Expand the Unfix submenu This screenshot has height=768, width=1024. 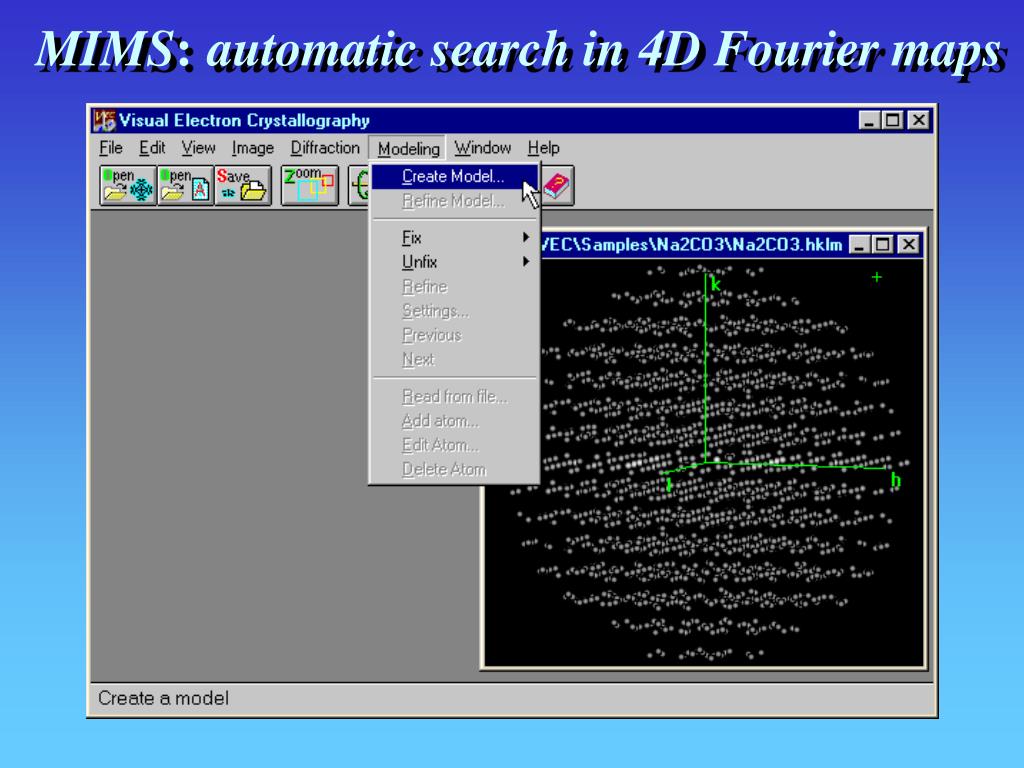455,262
